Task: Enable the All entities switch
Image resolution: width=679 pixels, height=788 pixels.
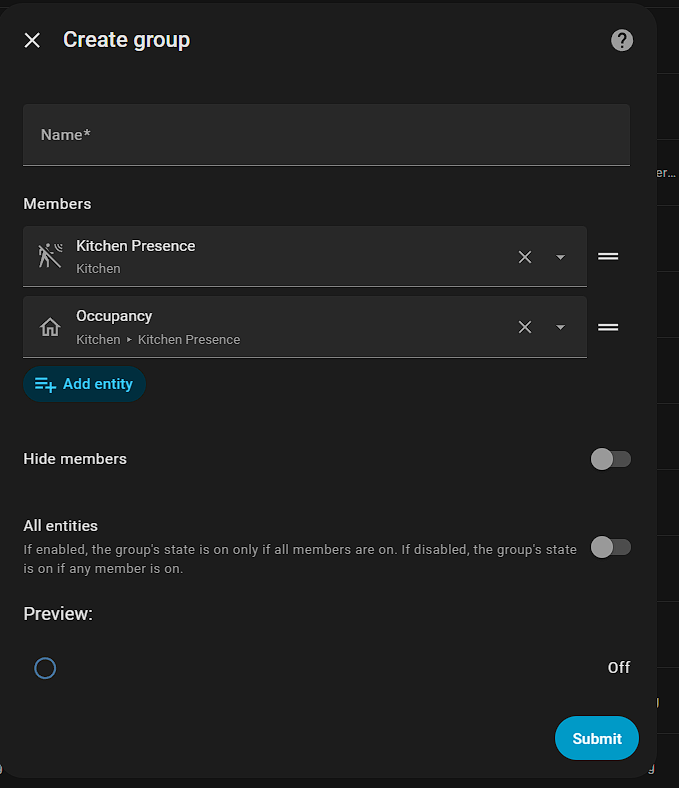Action: tap(610, 547)
